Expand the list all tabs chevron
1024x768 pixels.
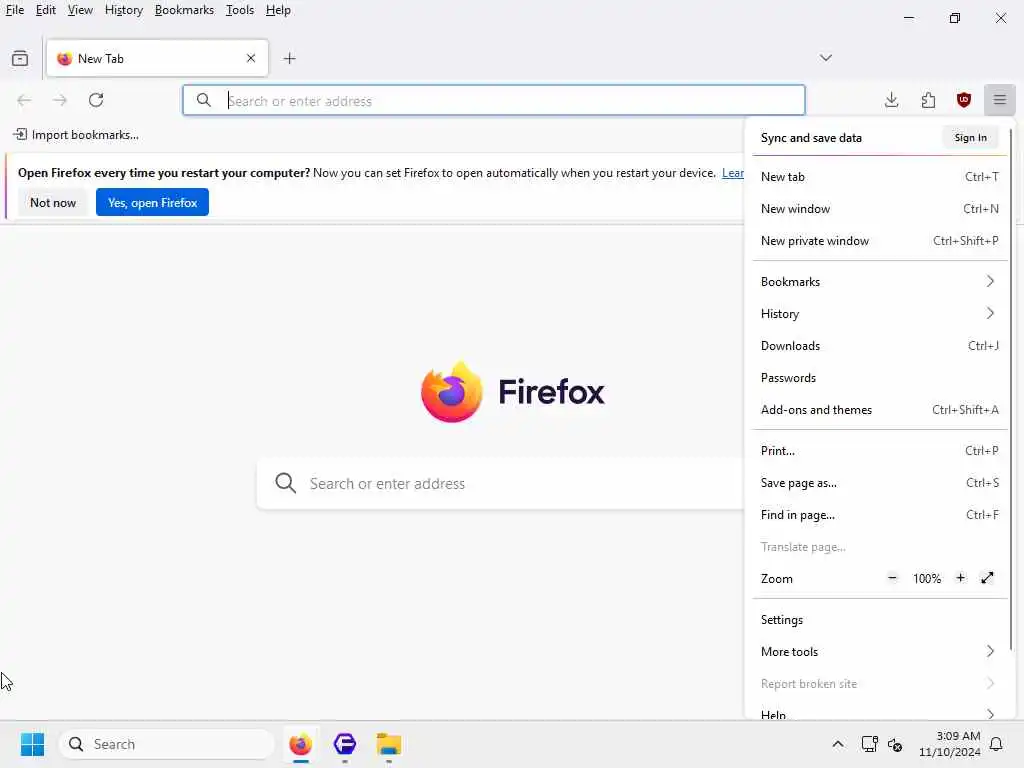click(826, 58)
